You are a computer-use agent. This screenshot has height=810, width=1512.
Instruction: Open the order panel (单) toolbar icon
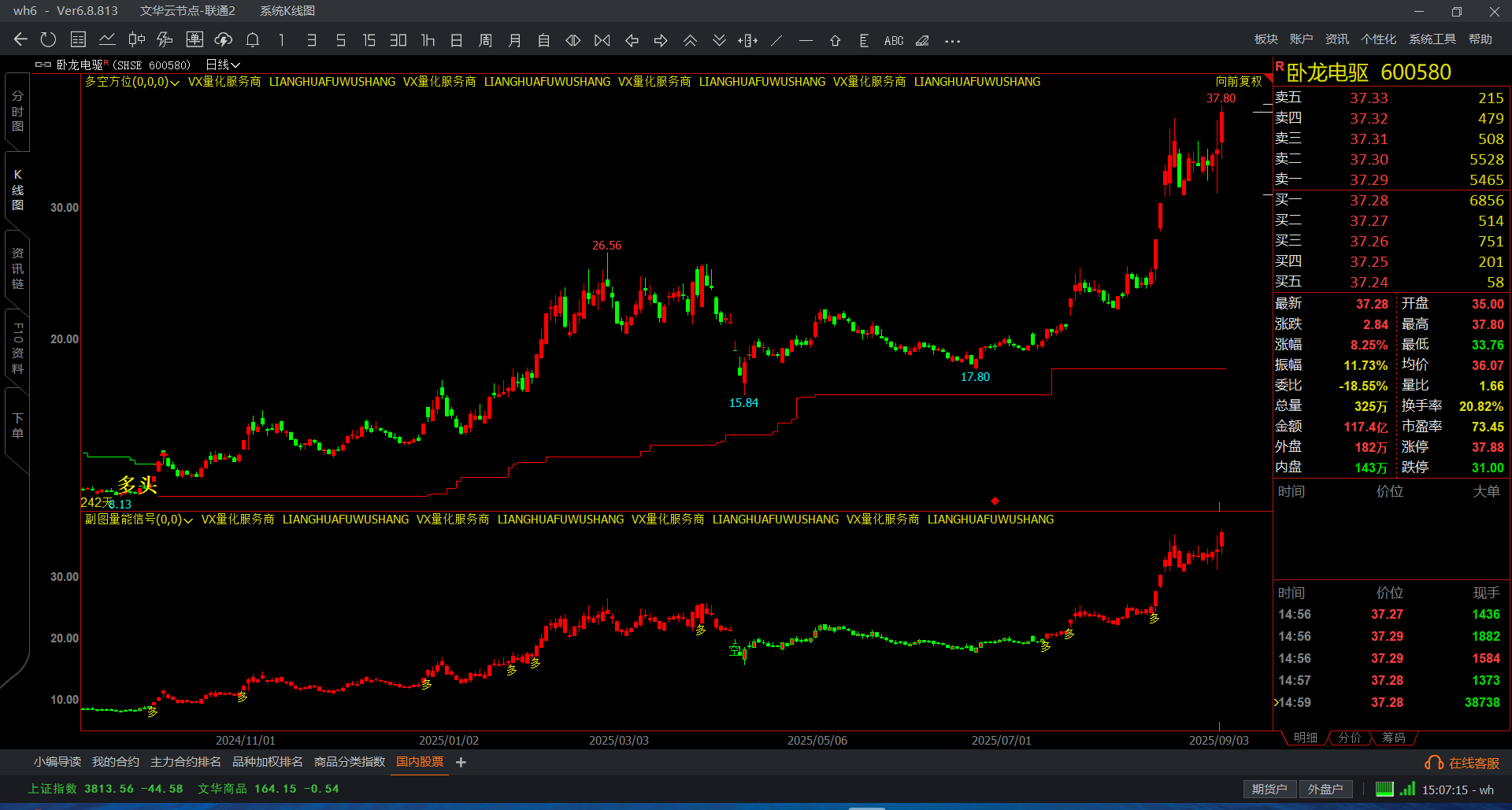[x=195, y=40]
